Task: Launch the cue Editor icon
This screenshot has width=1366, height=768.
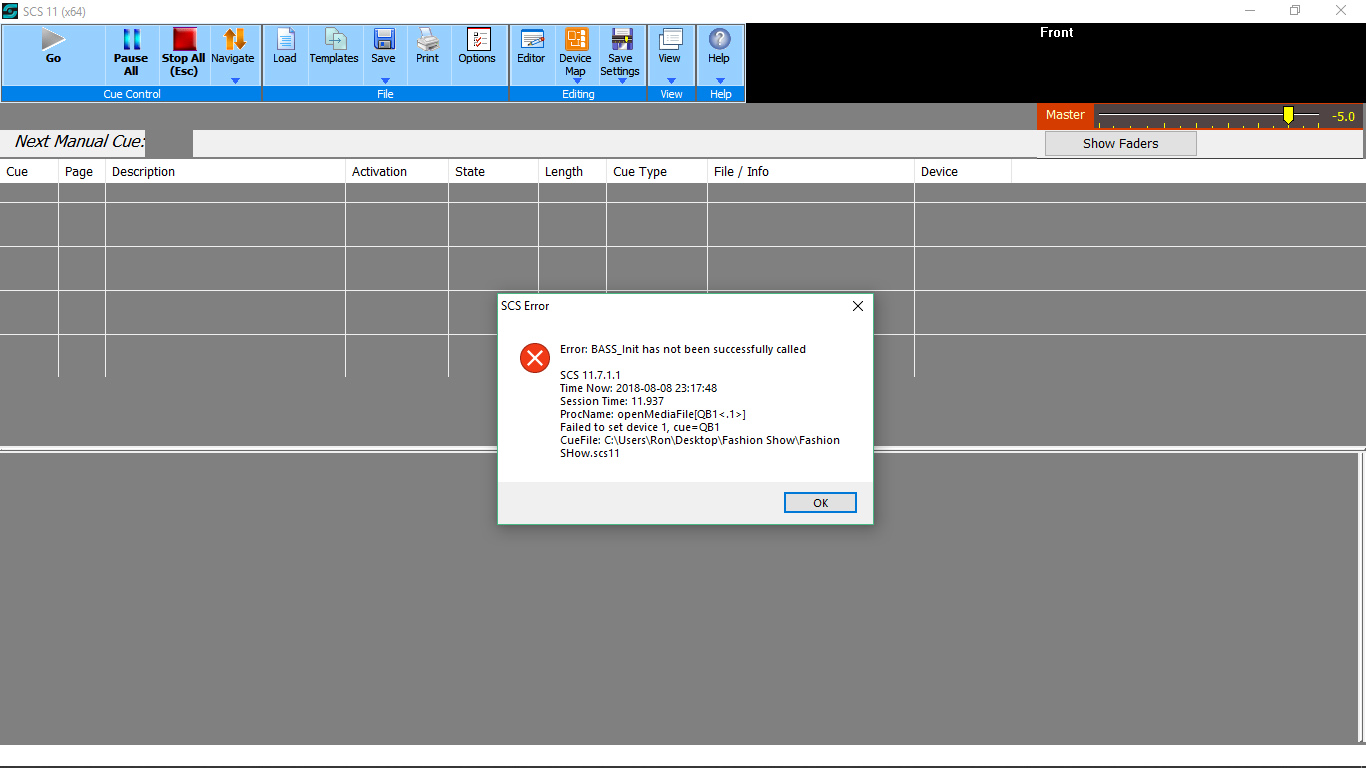Action: click(x=531, y=40)
